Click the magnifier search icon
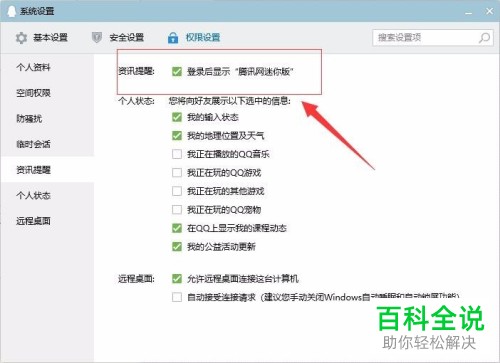The image size is (500, 363). point(484,38)
